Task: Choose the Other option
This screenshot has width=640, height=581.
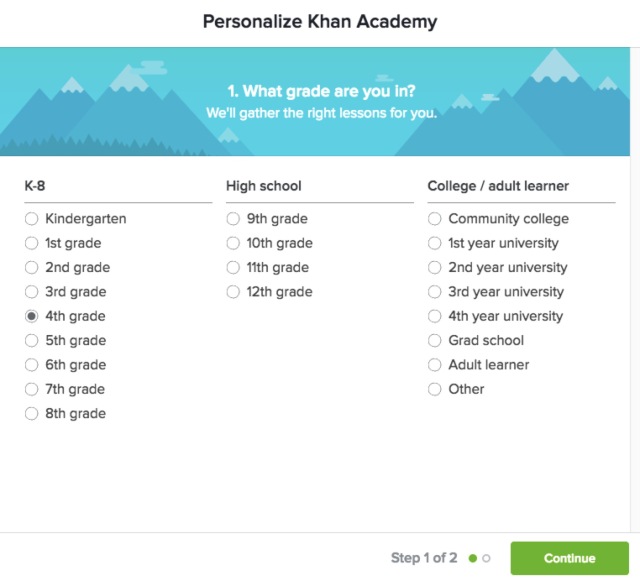Action: tap(435, 389)
